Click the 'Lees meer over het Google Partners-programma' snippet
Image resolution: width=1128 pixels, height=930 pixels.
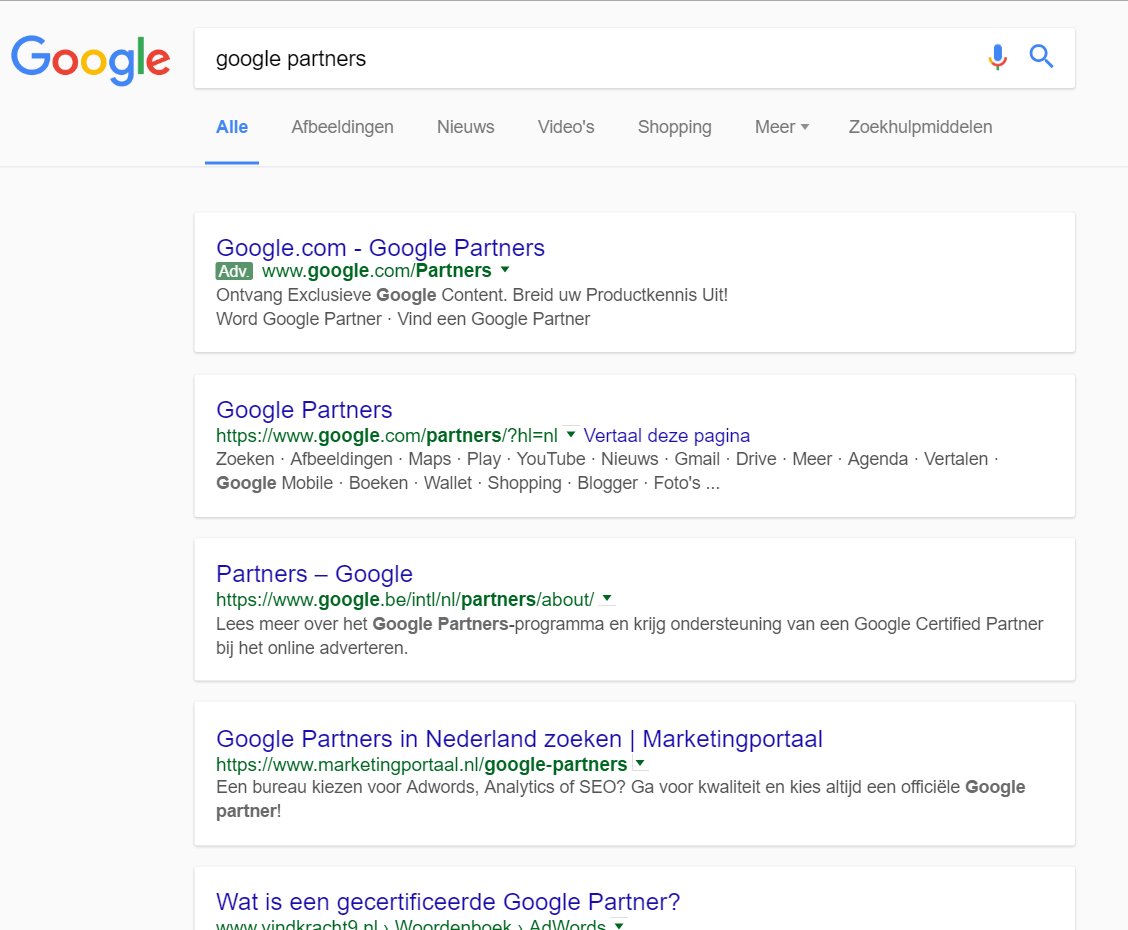pyautogui.click(x=629, y=636)
